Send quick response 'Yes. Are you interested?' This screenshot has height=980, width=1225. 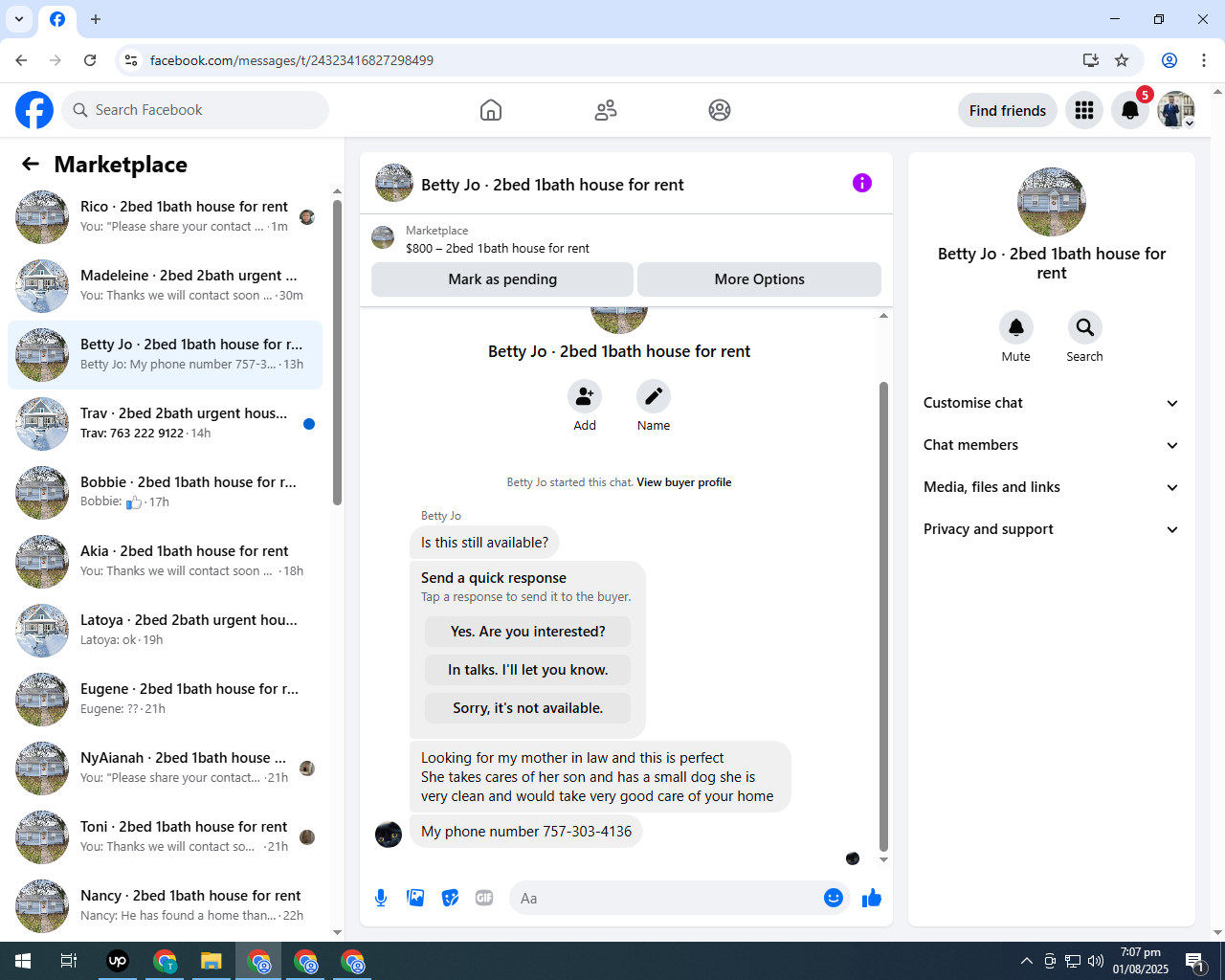tap(528, 632)
